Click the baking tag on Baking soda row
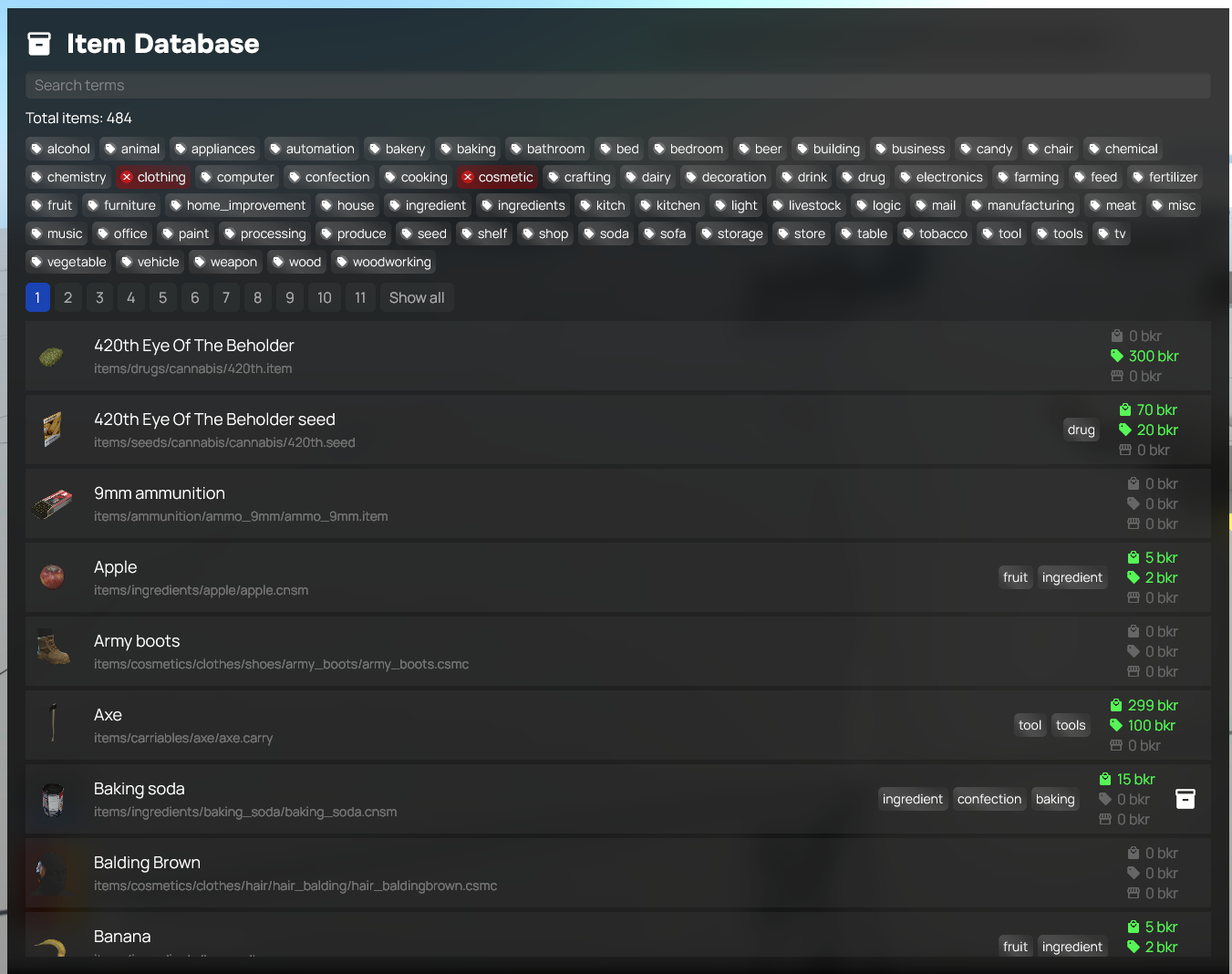The image size is (1232, 974). 1055,799
